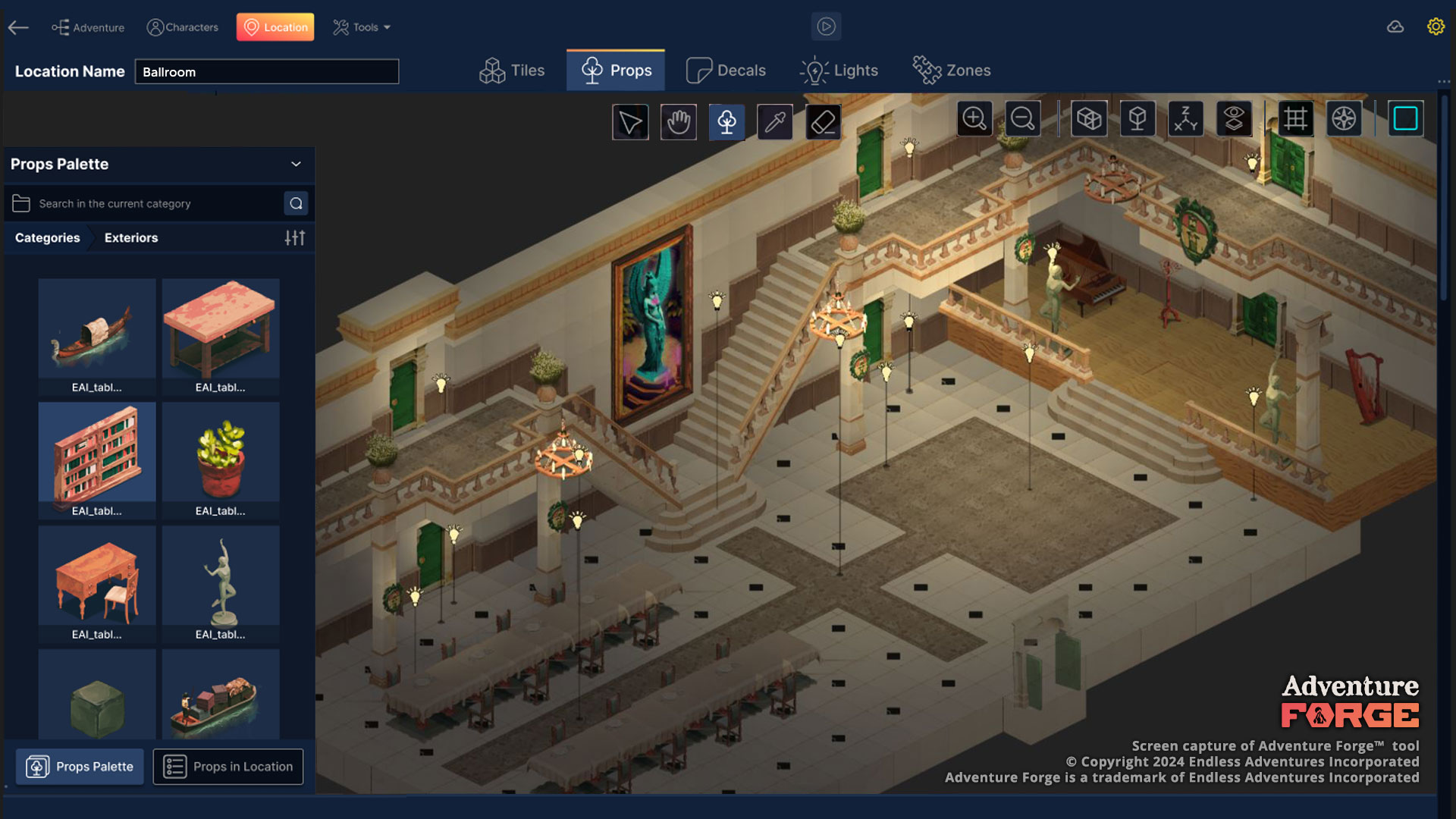Edit the Location Name field

click(x=267, y=71)
